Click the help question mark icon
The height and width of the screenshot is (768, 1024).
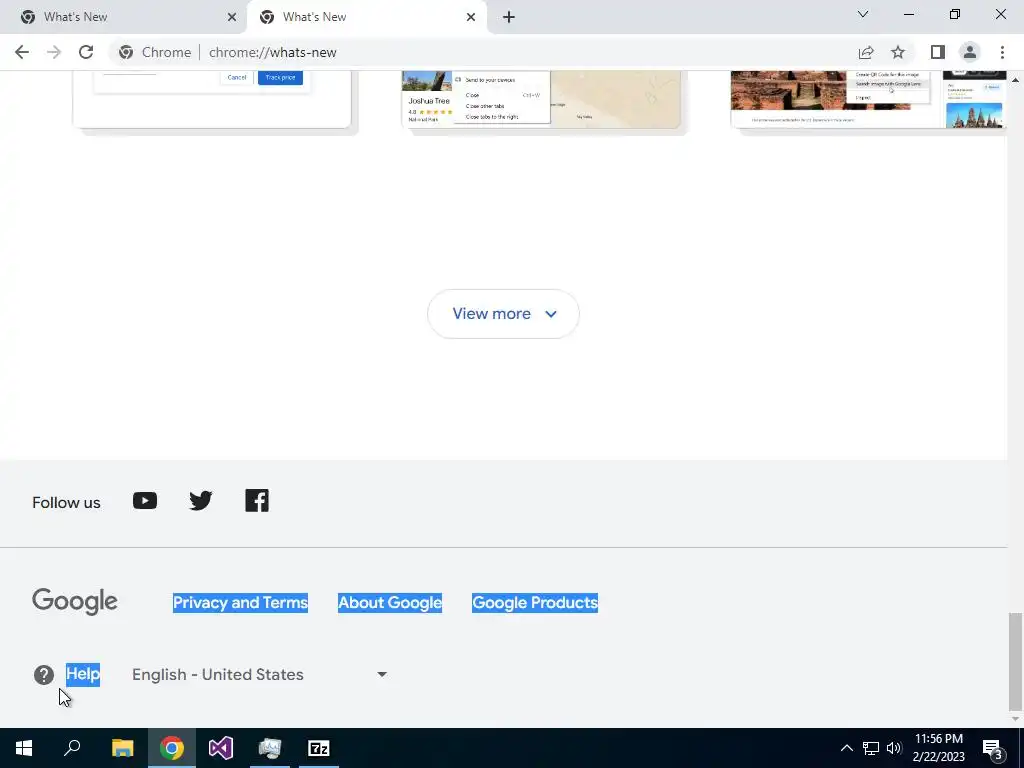(44, 675)
